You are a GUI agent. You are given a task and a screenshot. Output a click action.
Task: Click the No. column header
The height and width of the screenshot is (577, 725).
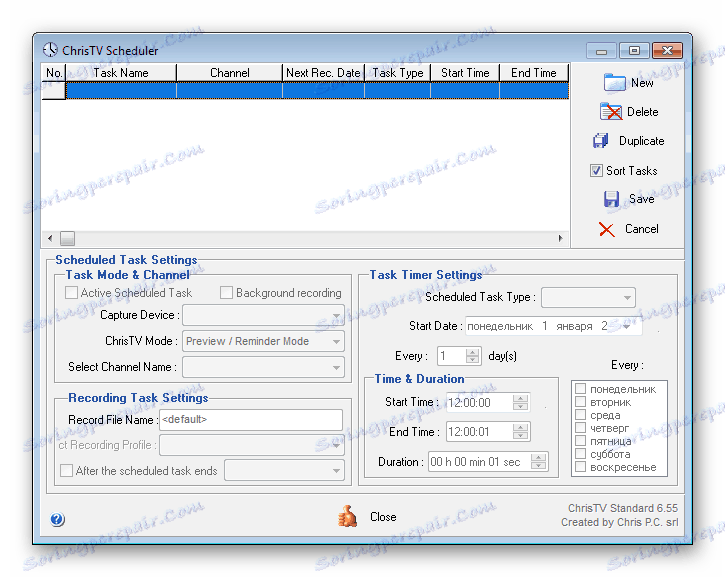(x=54, y=73)
